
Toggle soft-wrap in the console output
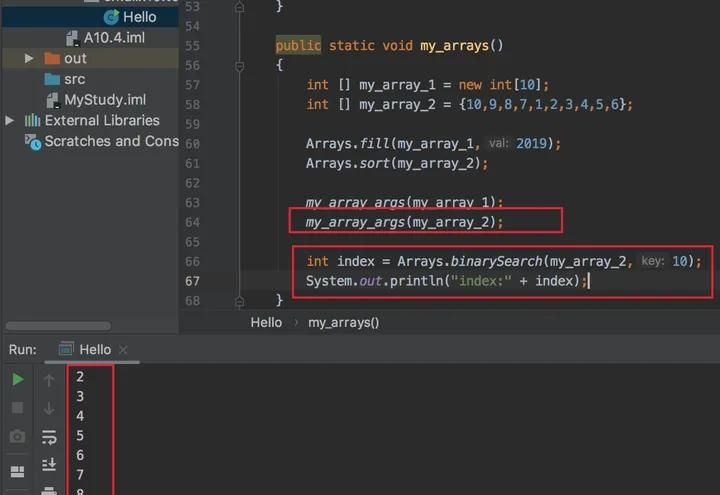[x=49, y=437]
